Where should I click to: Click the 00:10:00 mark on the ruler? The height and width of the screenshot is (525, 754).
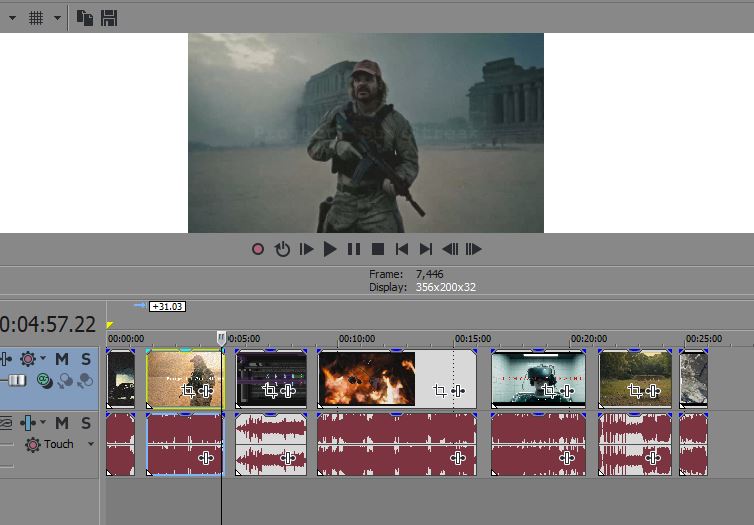(357, 338)
